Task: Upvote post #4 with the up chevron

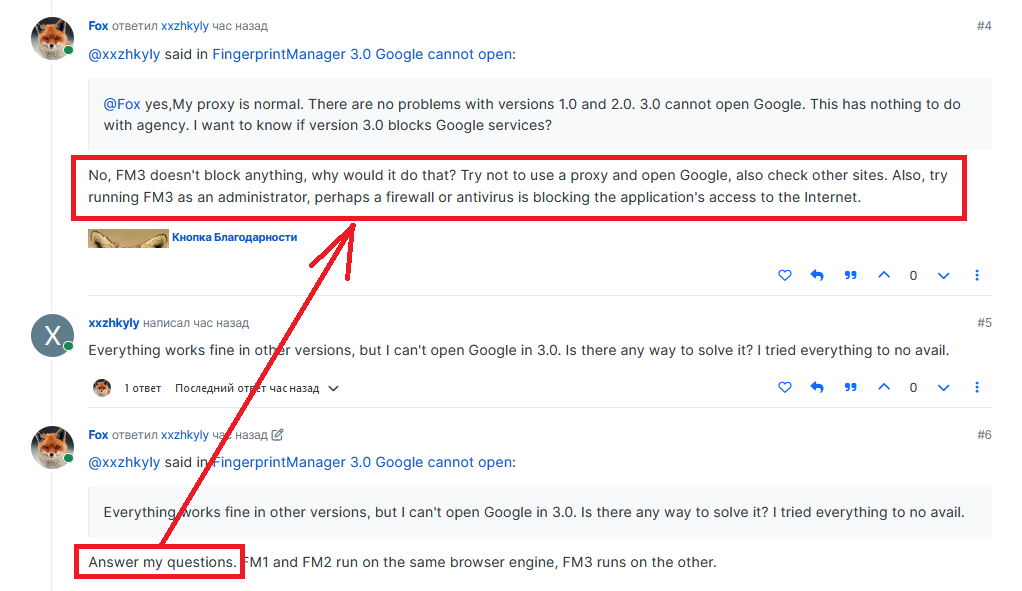Action: pos(884,275)
